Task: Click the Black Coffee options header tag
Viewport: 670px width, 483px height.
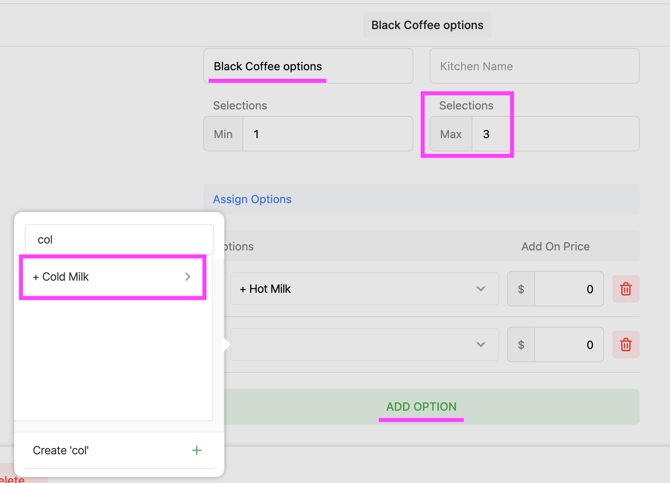Action: pyautogui.click(x=427, y=25)
